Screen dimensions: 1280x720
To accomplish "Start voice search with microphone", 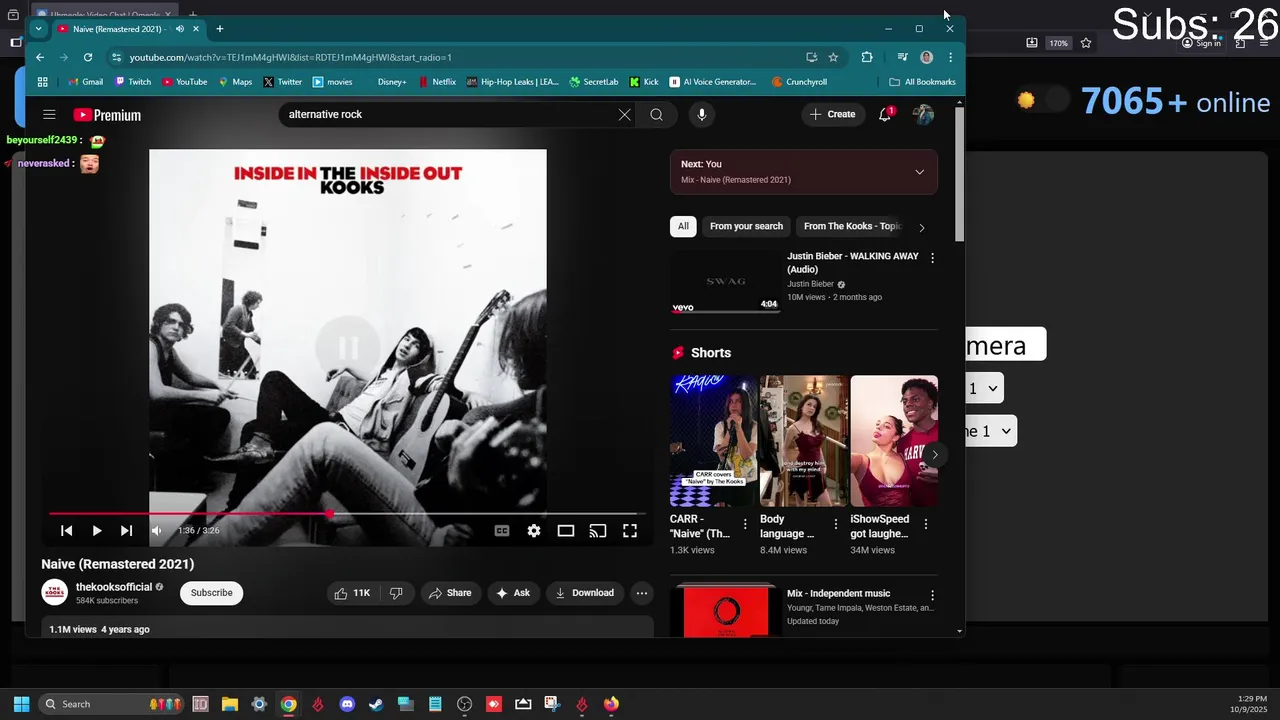I will [x=702, y=114].
